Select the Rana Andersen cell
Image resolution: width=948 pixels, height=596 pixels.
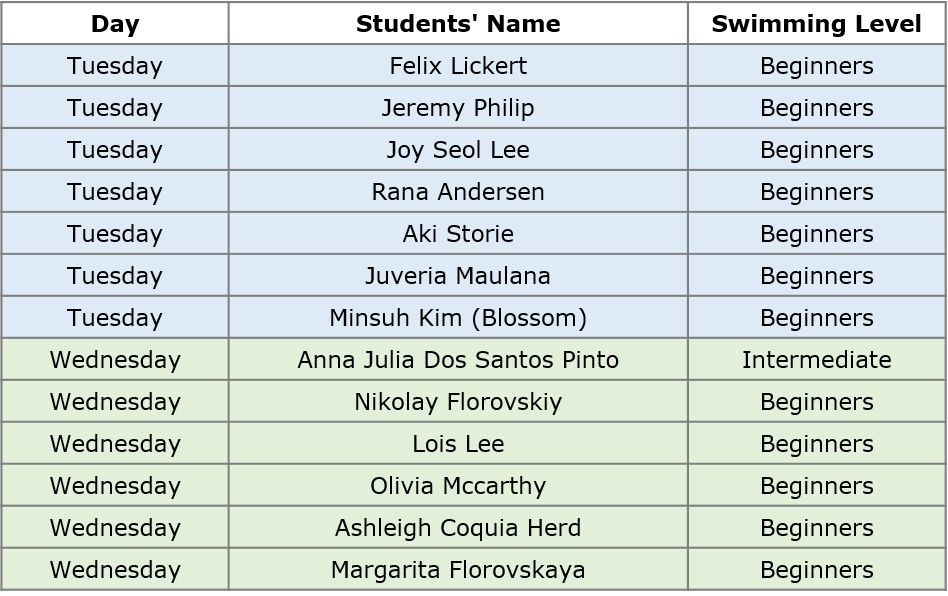pyautogui.click(x=458, y=192)
